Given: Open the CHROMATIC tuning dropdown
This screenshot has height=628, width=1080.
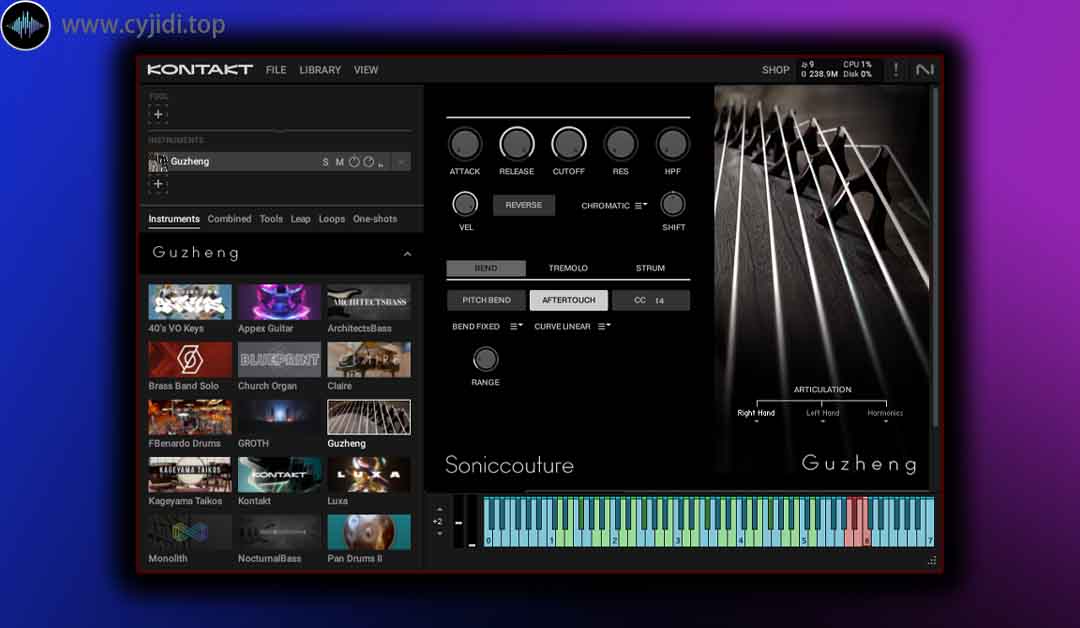Looking at the screenshot, I should pos(614,206).
